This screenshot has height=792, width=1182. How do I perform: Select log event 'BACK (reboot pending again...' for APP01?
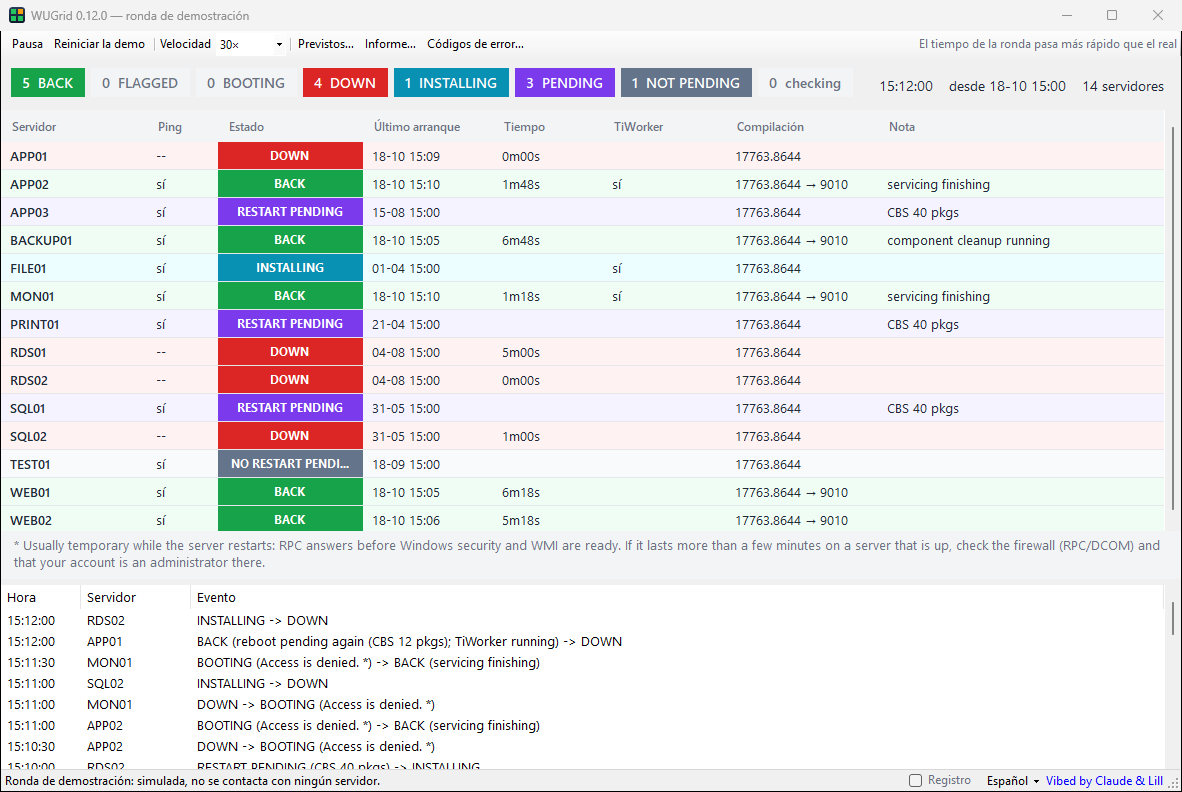tap(409, 641)
